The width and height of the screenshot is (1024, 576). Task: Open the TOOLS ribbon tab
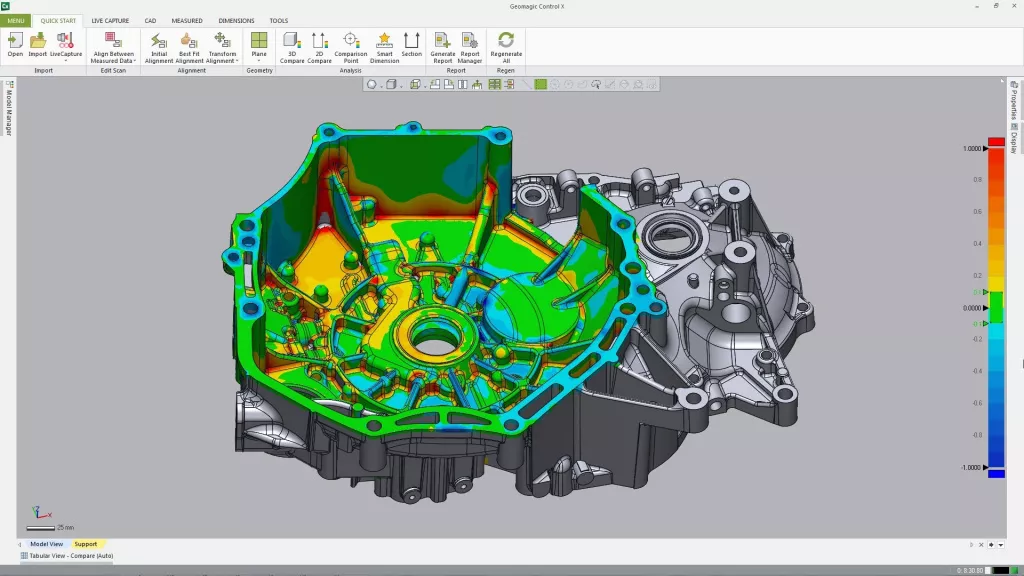[x=278, y=20]
